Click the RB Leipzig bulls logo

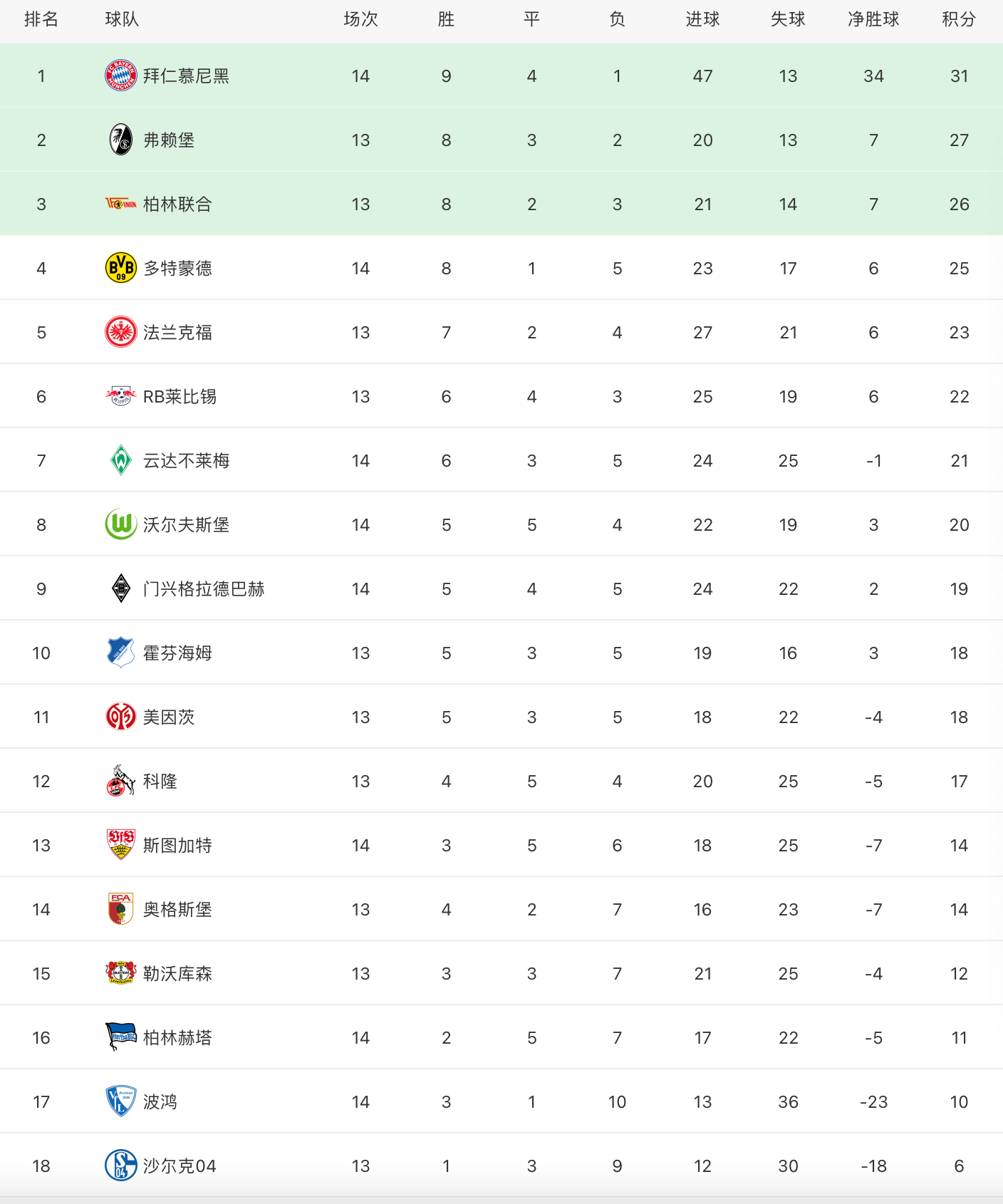point(120,396)
